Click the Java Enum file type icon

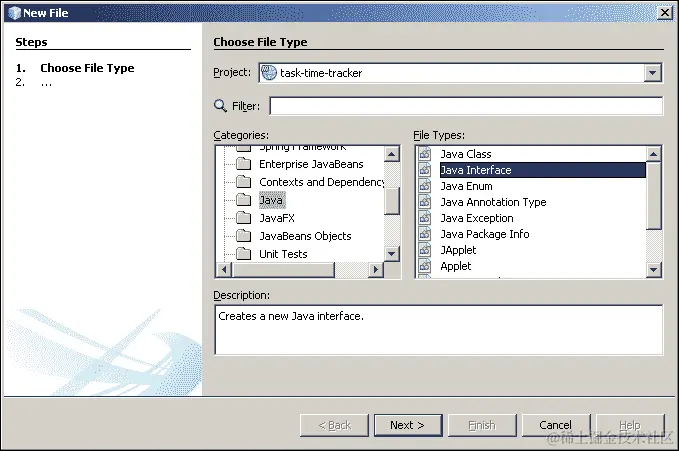coord(425,186)
